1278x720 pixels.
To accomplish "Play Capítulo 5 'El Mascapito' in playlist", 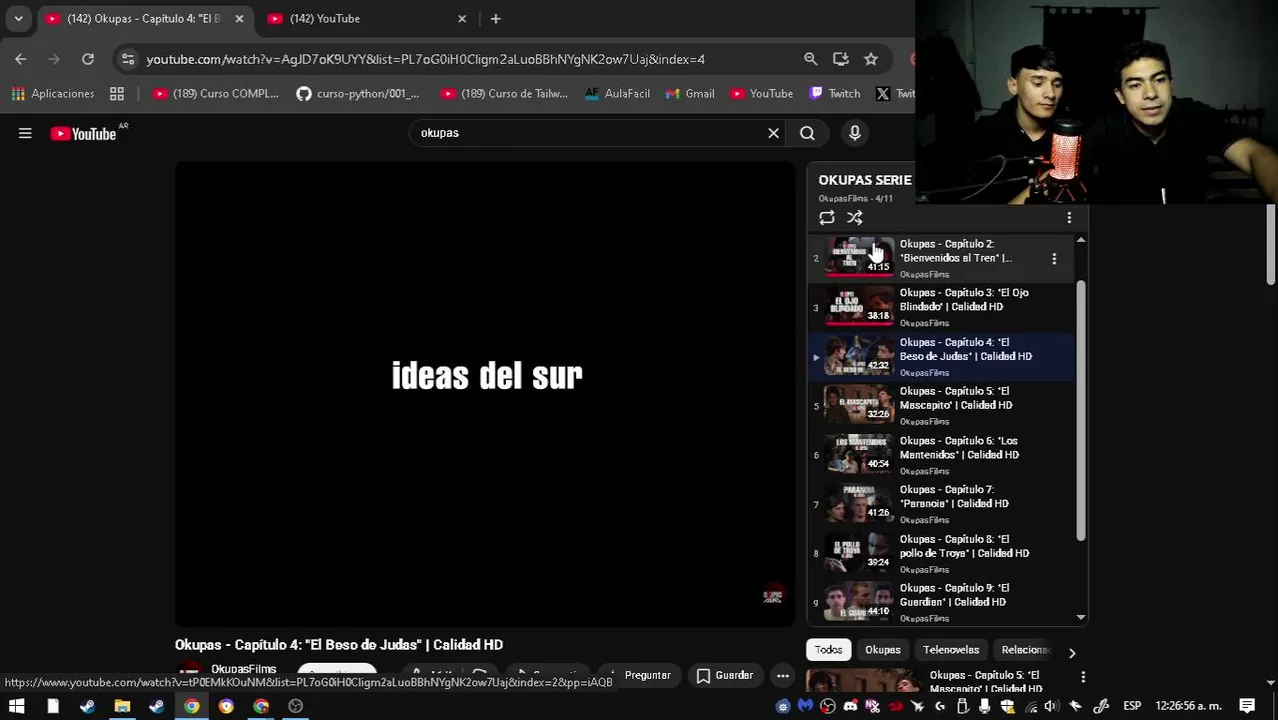I will click(940, 406).
